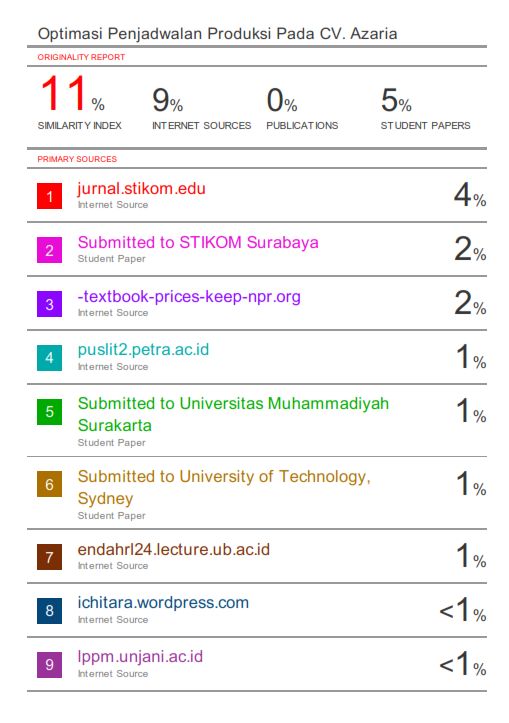
Task: Click the 11% similarity index value
Action: tap(73, 94)
